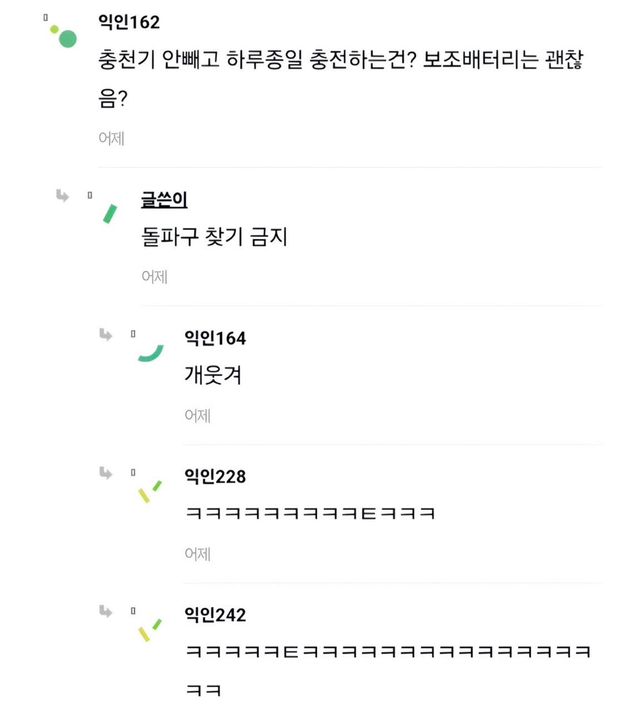Click the reply arrow beside 익인164

(106, 334)
